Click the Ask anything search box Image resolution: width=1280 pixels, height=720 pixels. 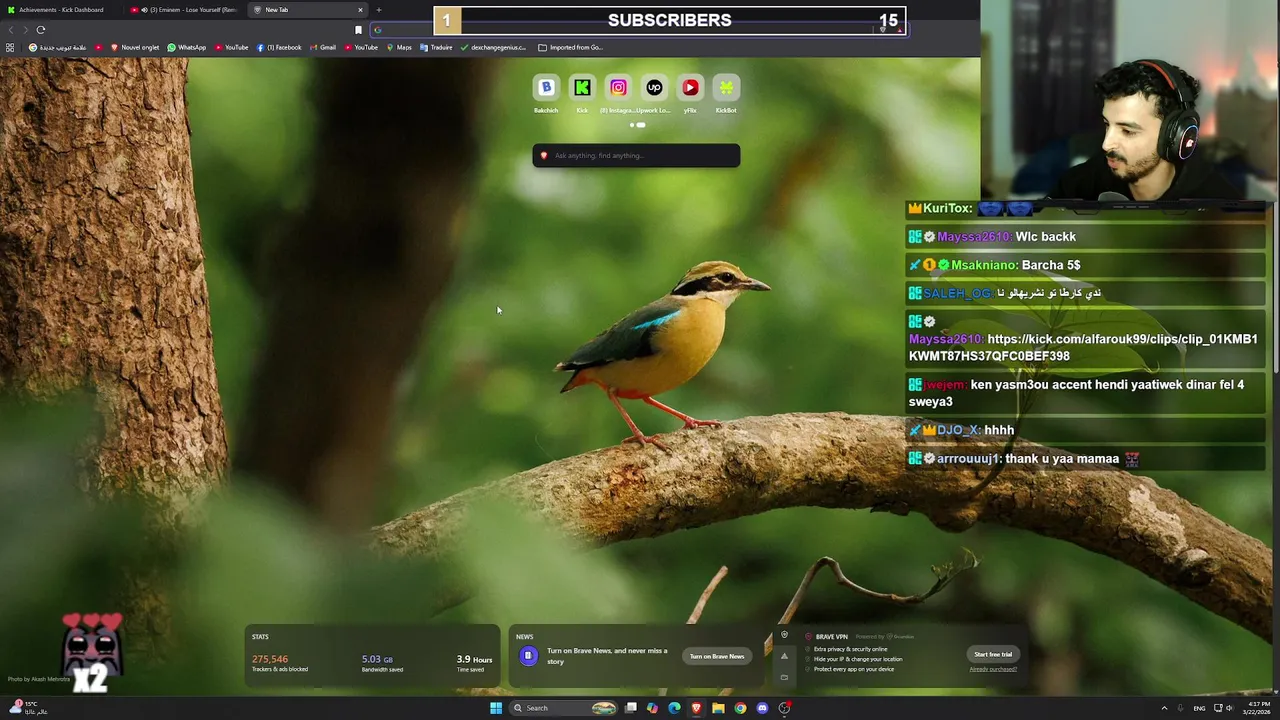[636, 155]
